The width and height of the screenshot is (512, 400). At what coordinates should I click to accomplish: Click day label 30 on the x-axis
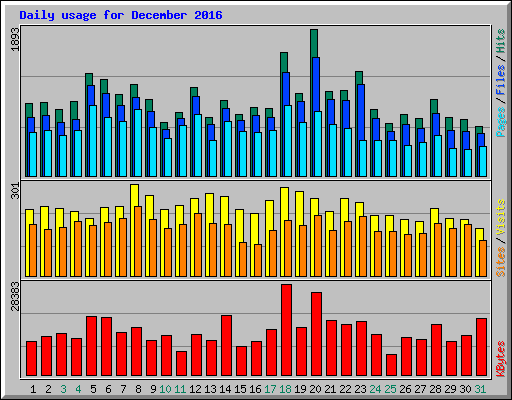pyautogui.click(x=465, y=389)
